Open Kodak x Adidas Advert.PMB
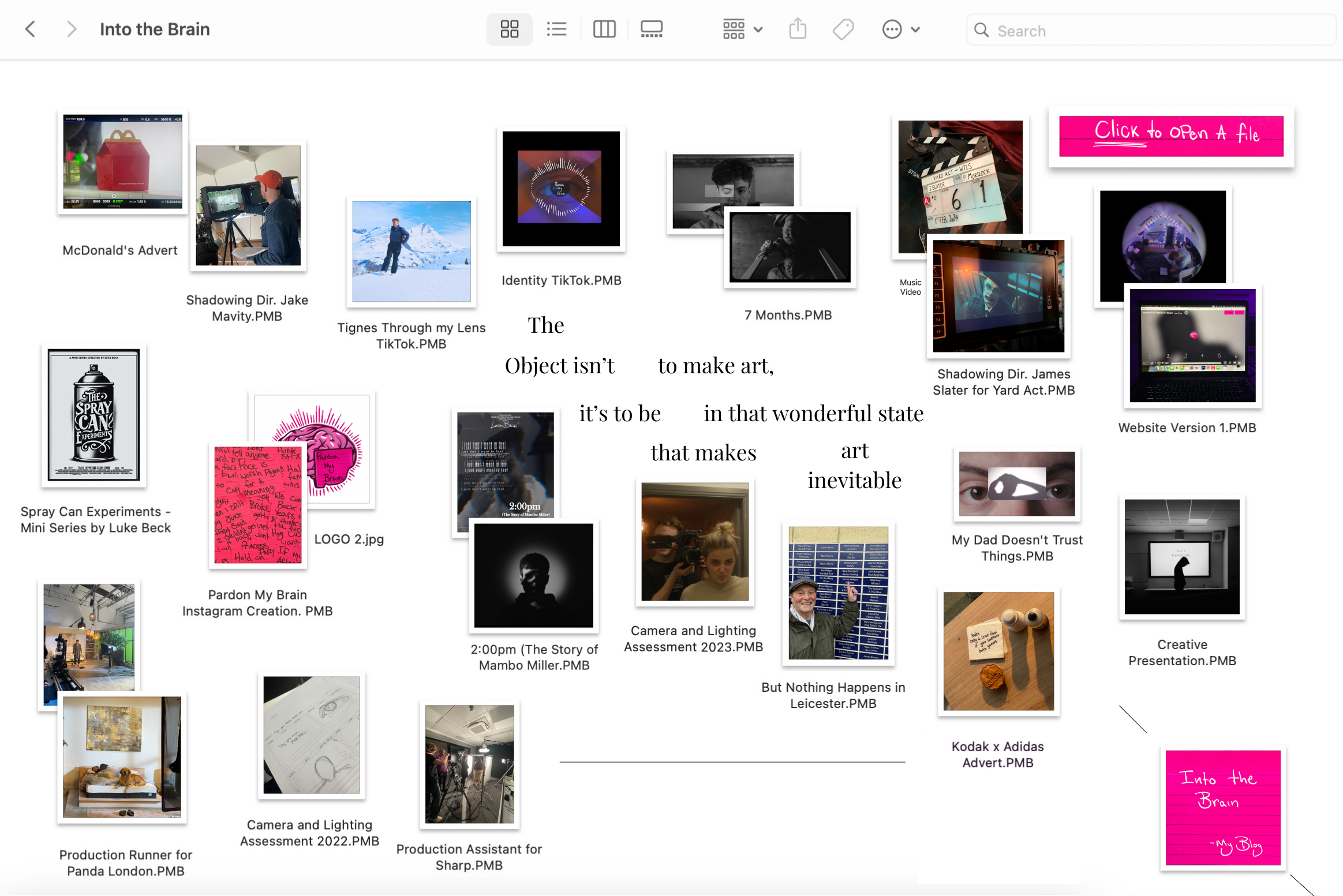This screenshot has width=1343, height=896. pyautogui.click(x=998, y=651)
